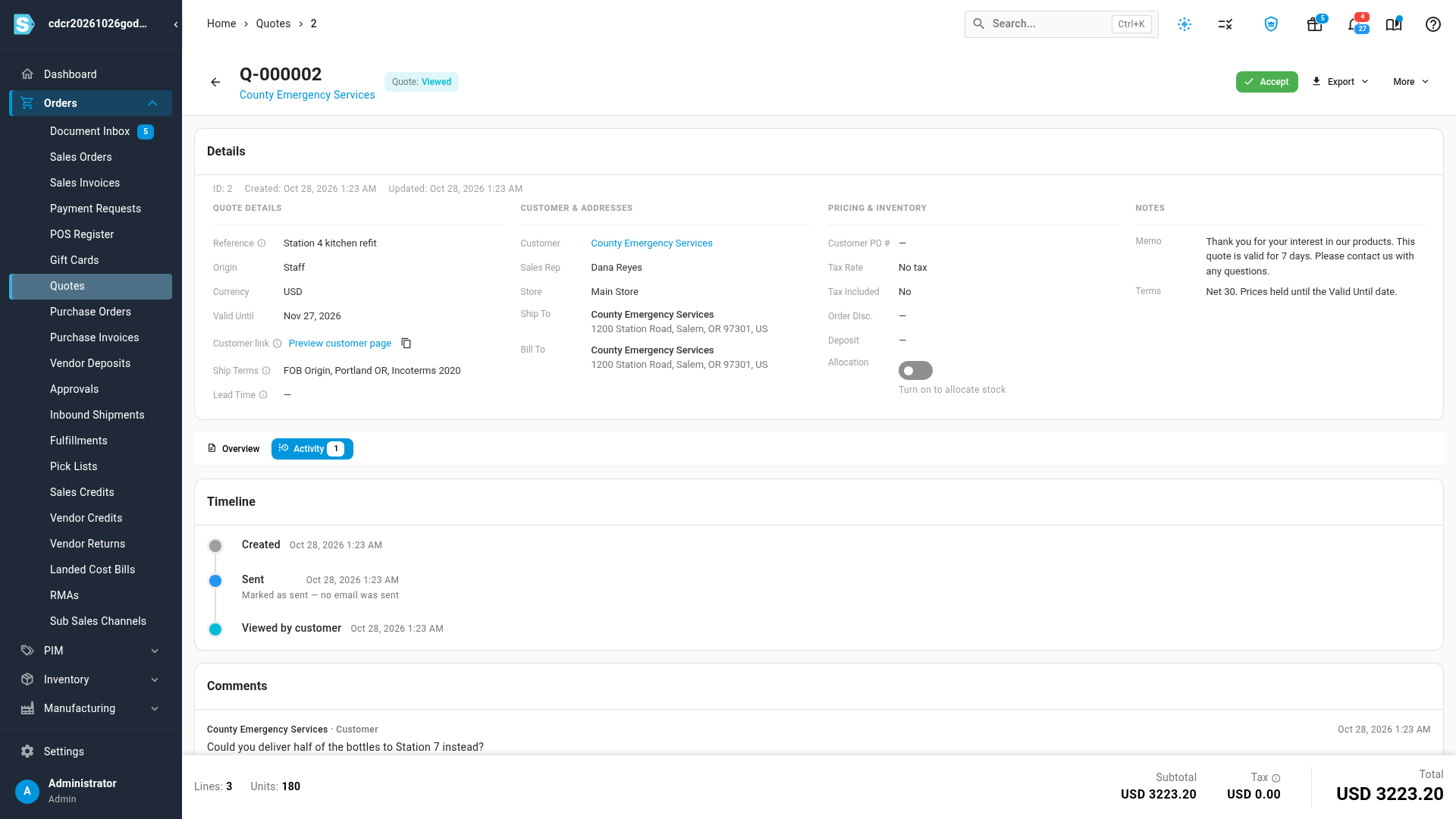Click the shield icon in top bar

[x=1271, y=24]
